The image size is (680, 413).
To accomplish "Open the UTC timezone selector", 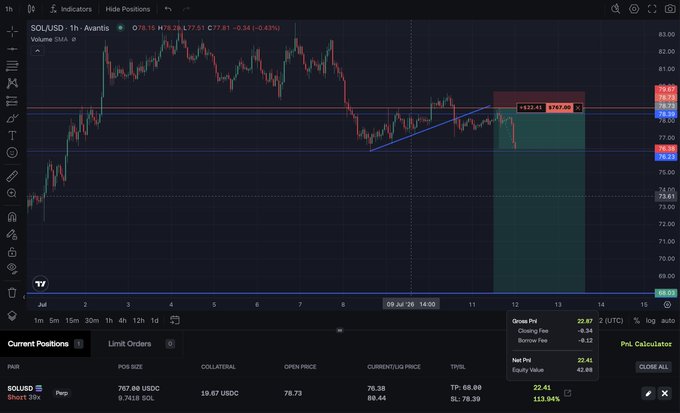I will (x=611, y=321).
